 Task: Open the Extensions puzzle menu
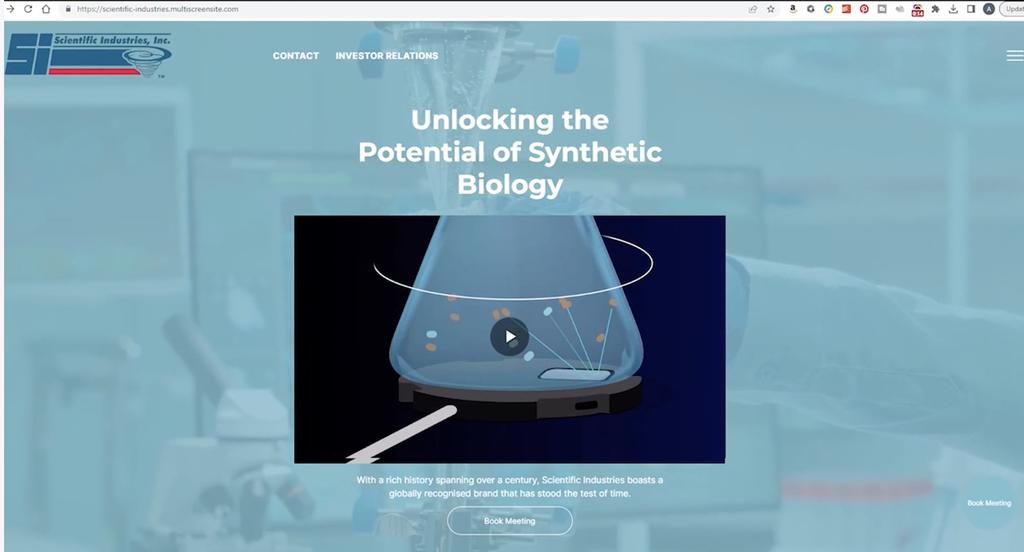(x=935, y=9)
